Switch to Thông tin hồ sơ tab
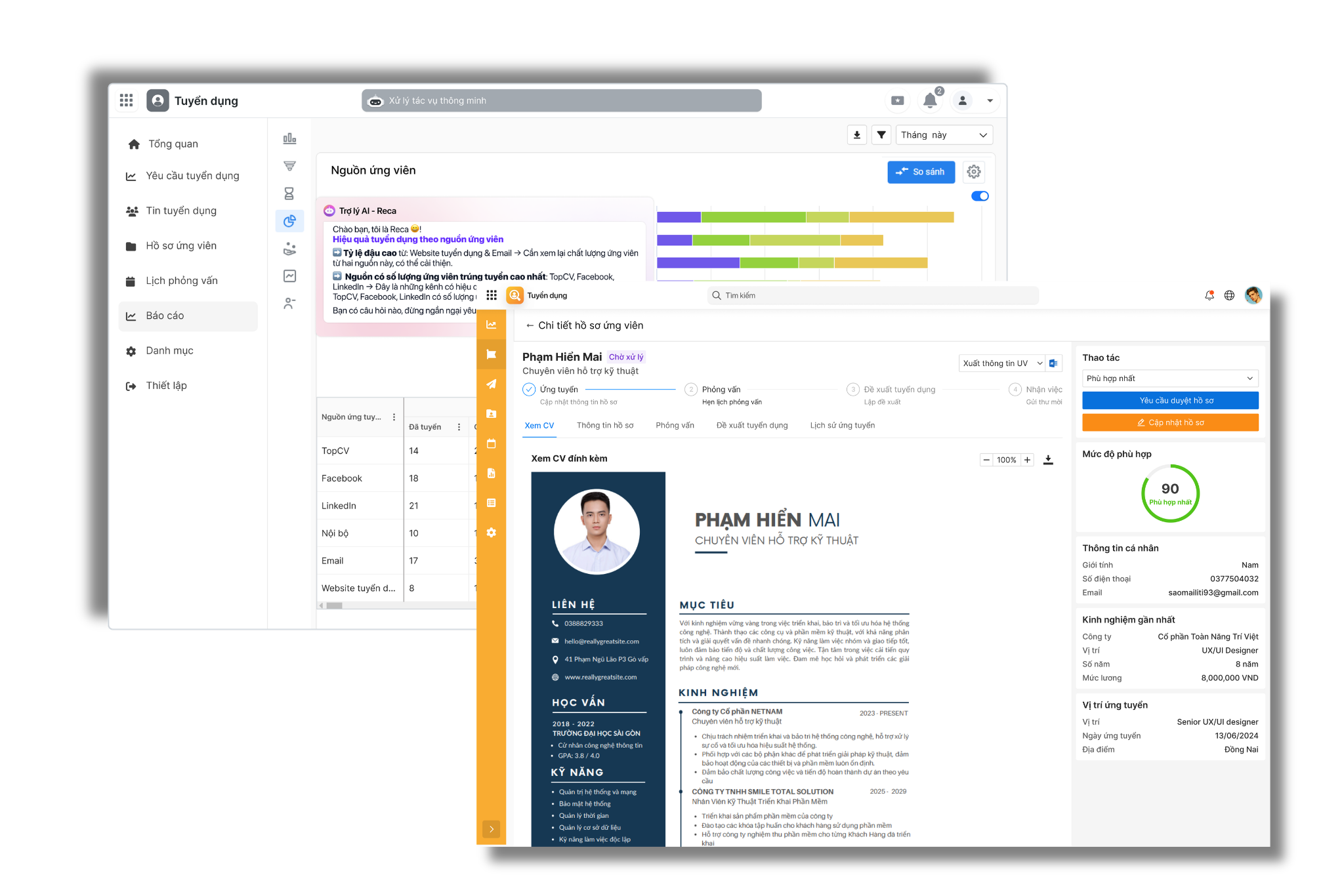This screenshot has height=896, width=1344. coord(605,425)
